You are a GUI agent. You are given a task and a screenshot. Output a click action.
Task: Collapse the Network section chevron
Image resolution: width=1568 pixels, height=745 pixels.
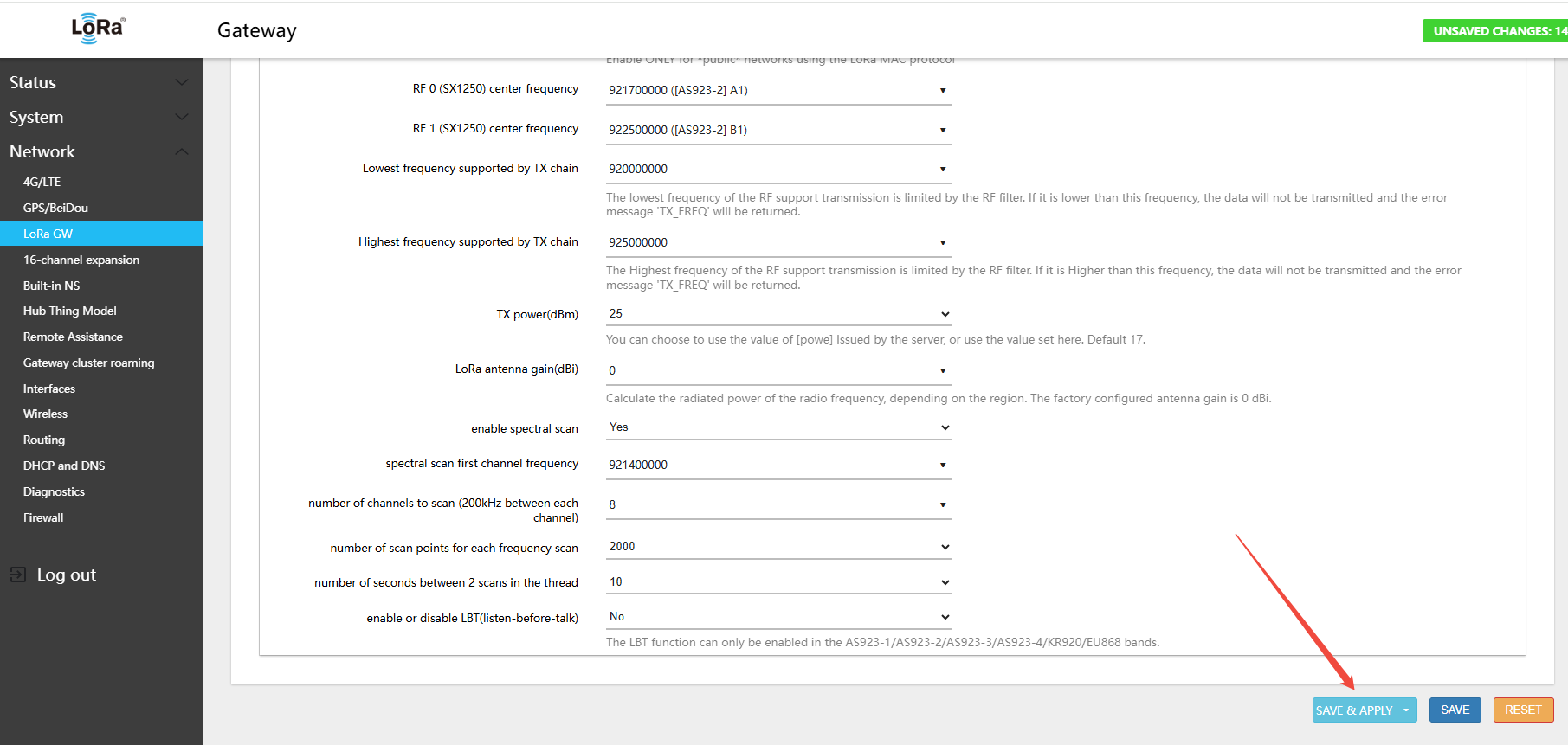pyautogui.click(x=182, y=151)
